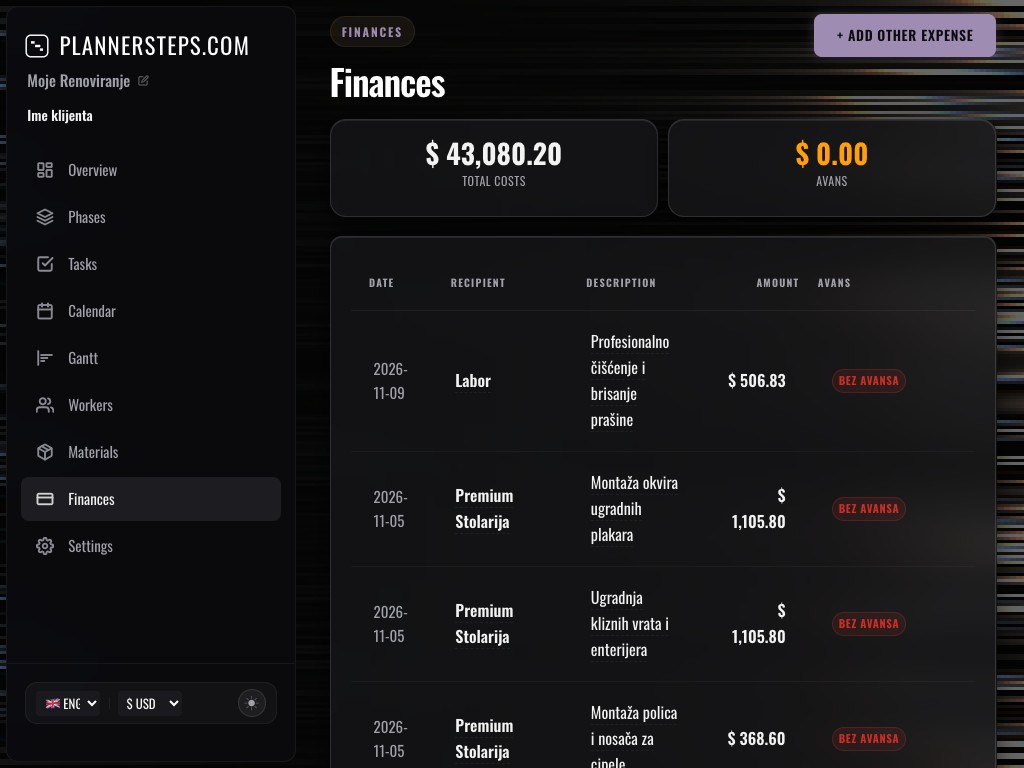Image resolution: width=1024 pixels, height=768 pixels.
Task: Open the Calendar icon in sidebar
Action: pyautogui.click(x=45, y=311)
